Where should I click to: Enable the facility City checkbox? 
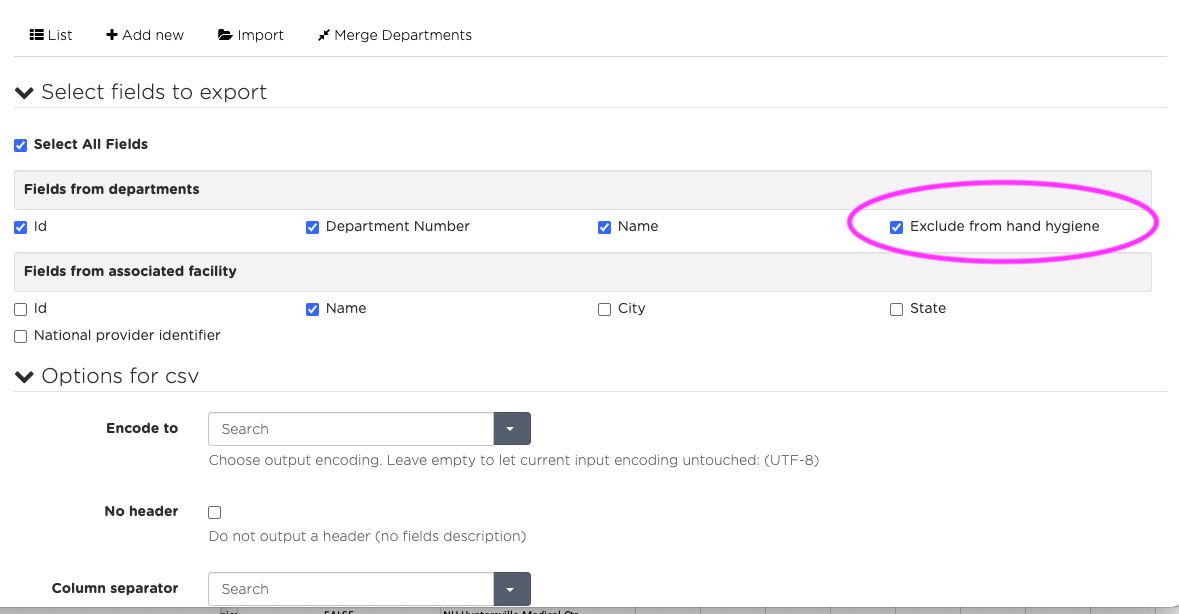[x=605, y=309]
